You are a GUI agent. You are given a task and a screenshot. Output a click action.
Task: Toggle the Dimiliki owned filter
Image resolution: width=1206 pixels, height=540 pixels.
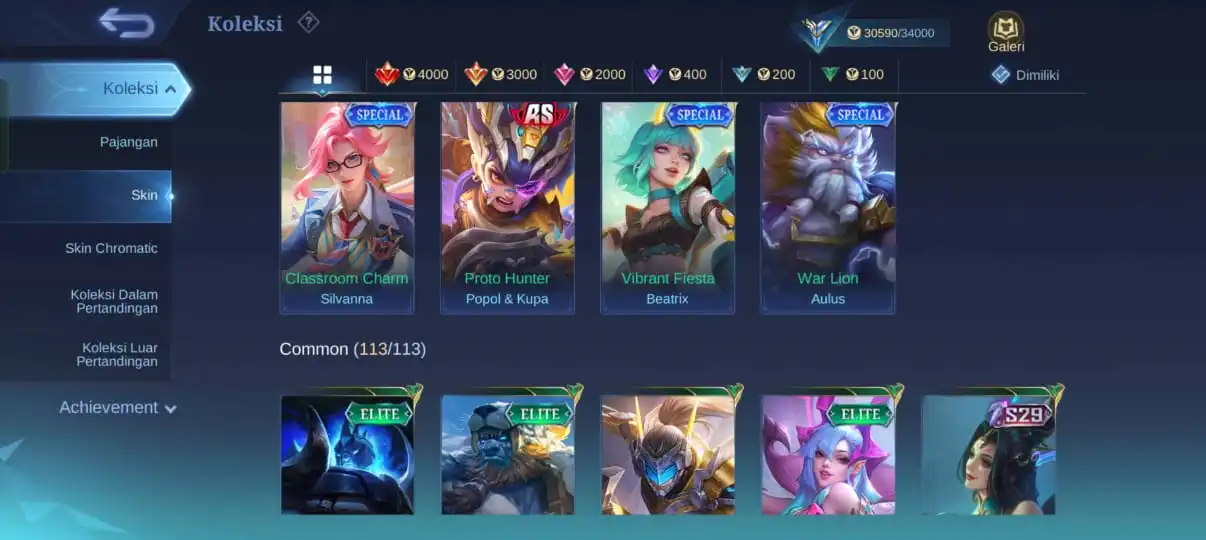[x=1025, y=74]
